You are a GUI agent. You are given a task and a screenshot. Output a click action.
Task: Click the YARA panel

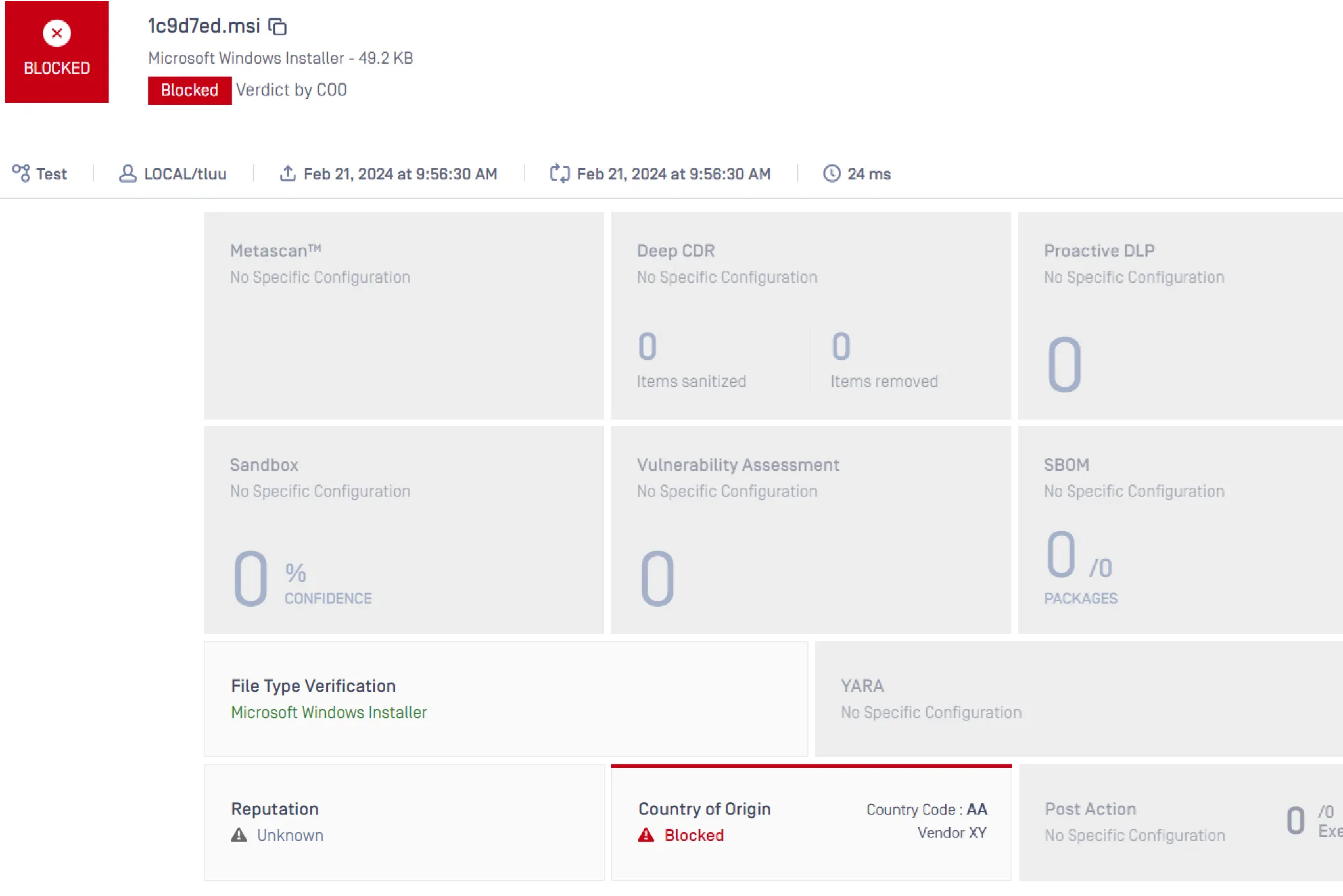[x=1078, y=699]
